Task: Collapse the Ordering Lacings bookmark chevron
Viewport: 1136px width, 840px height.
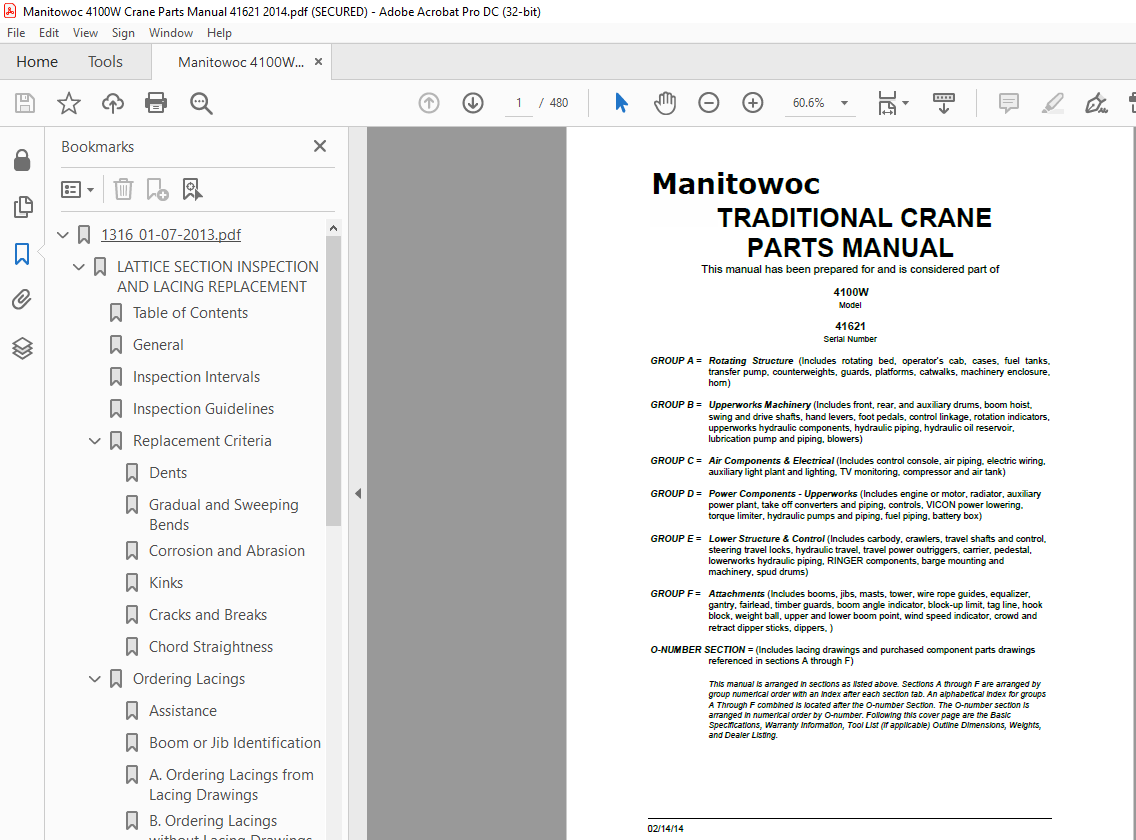Action: click(x=95, y=679)
